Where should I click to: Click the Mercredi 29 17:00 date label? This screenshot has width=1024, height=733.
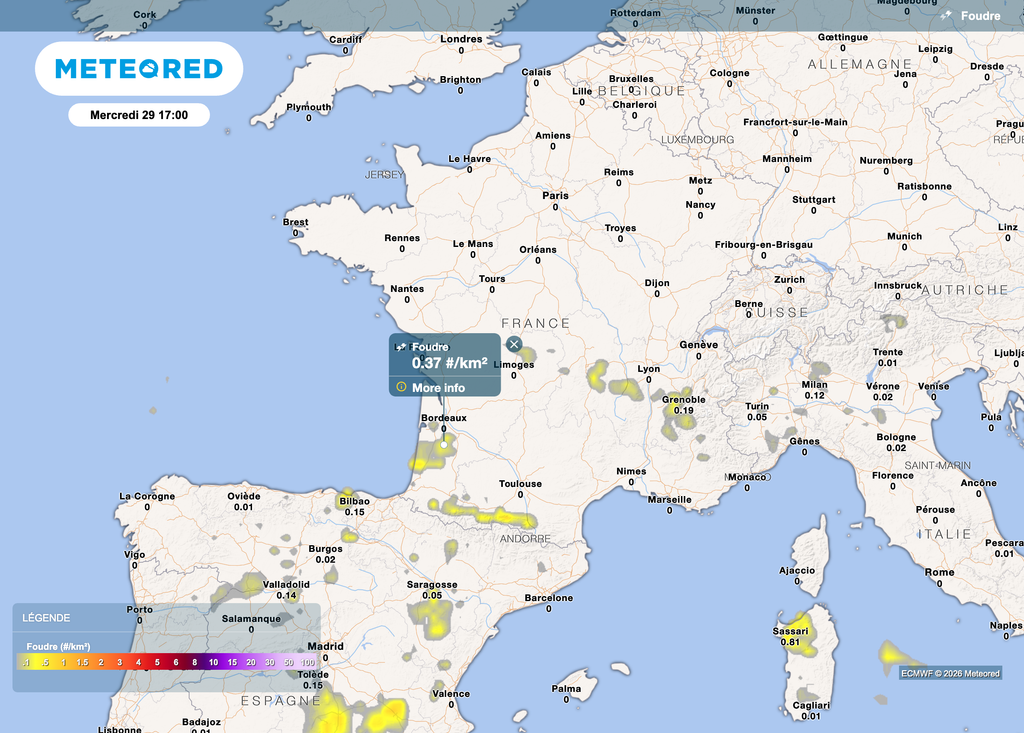139,115
